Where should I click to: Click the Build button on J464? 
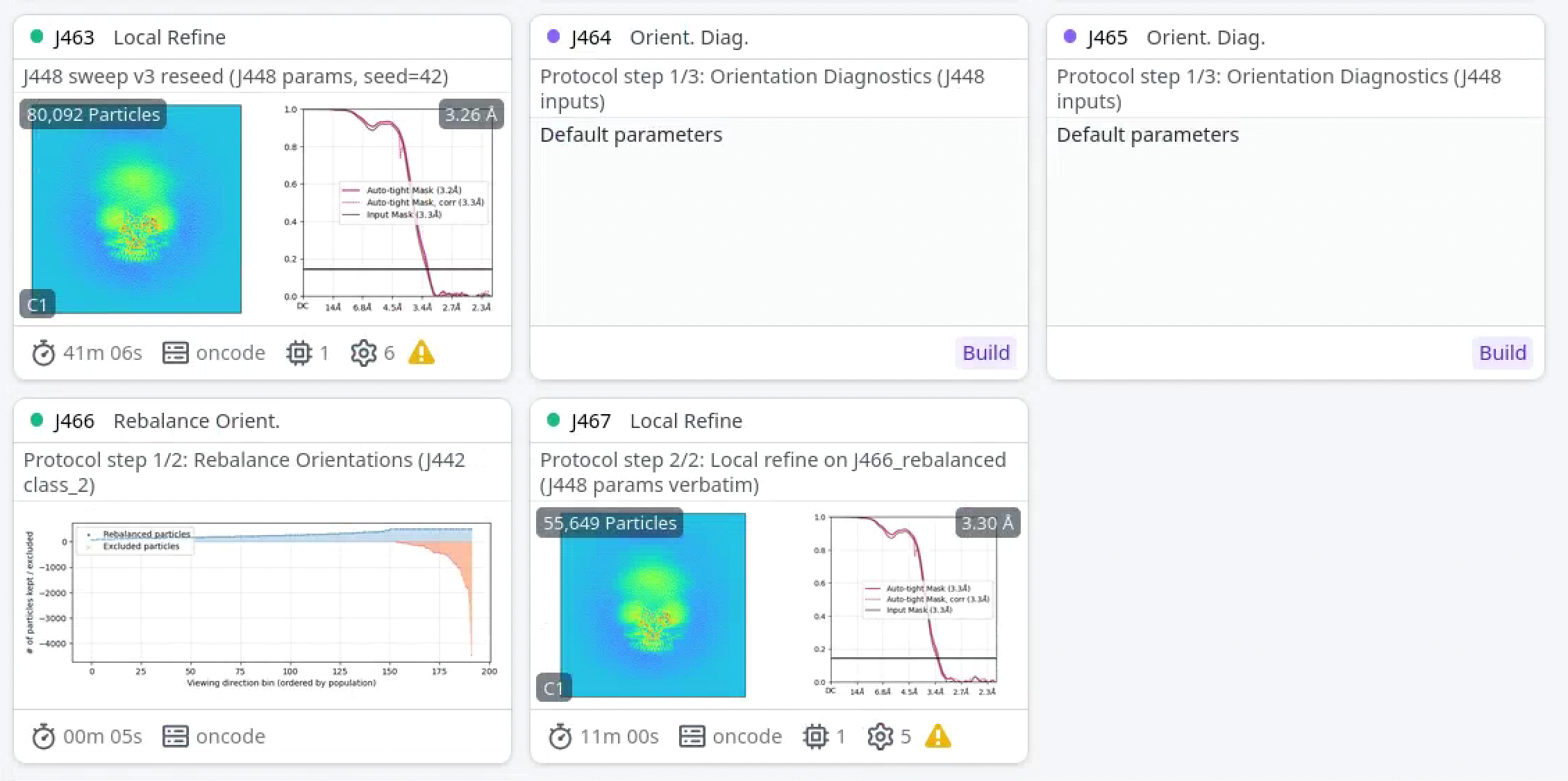click(986, 353)
